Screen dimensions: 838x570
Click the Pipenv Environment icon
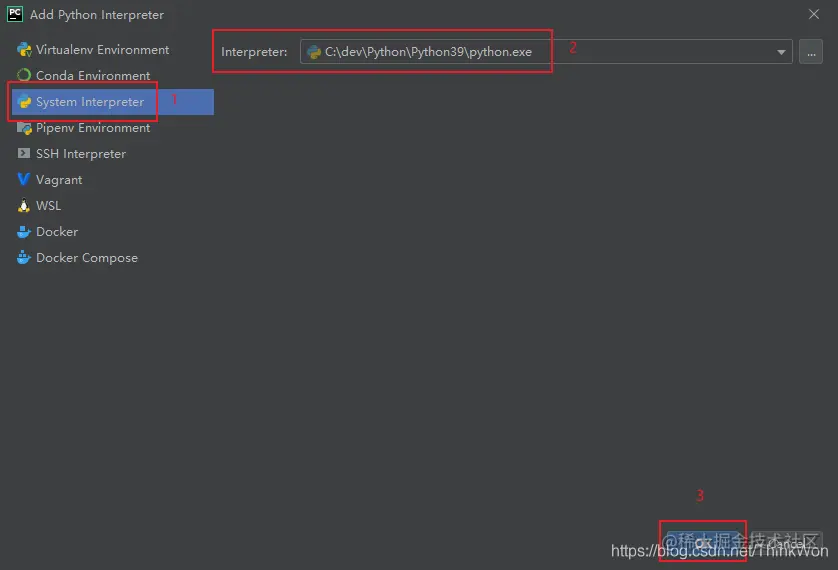tap(24, 128)
